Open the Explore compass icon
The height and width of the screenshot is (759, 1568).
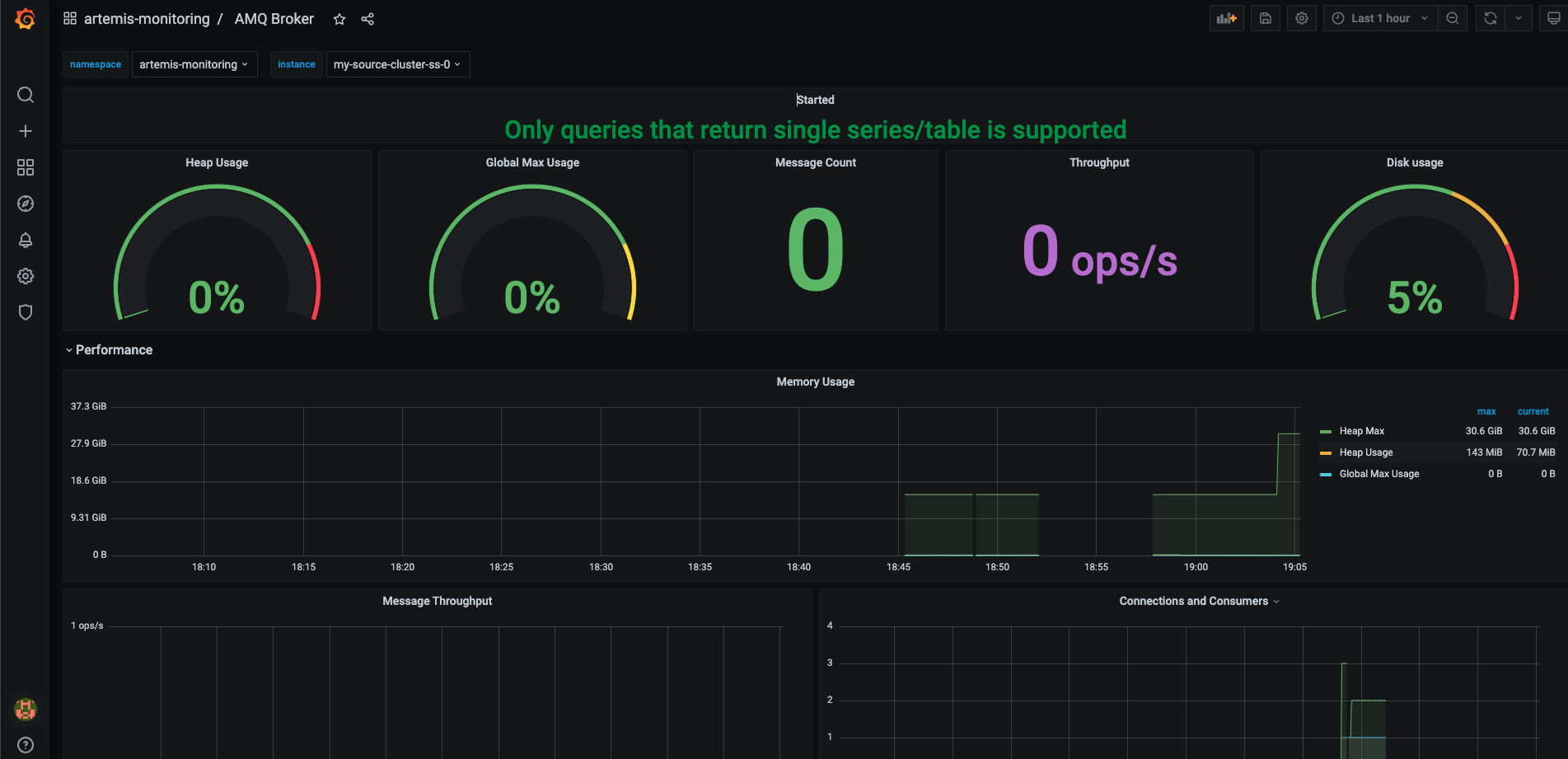26,204
